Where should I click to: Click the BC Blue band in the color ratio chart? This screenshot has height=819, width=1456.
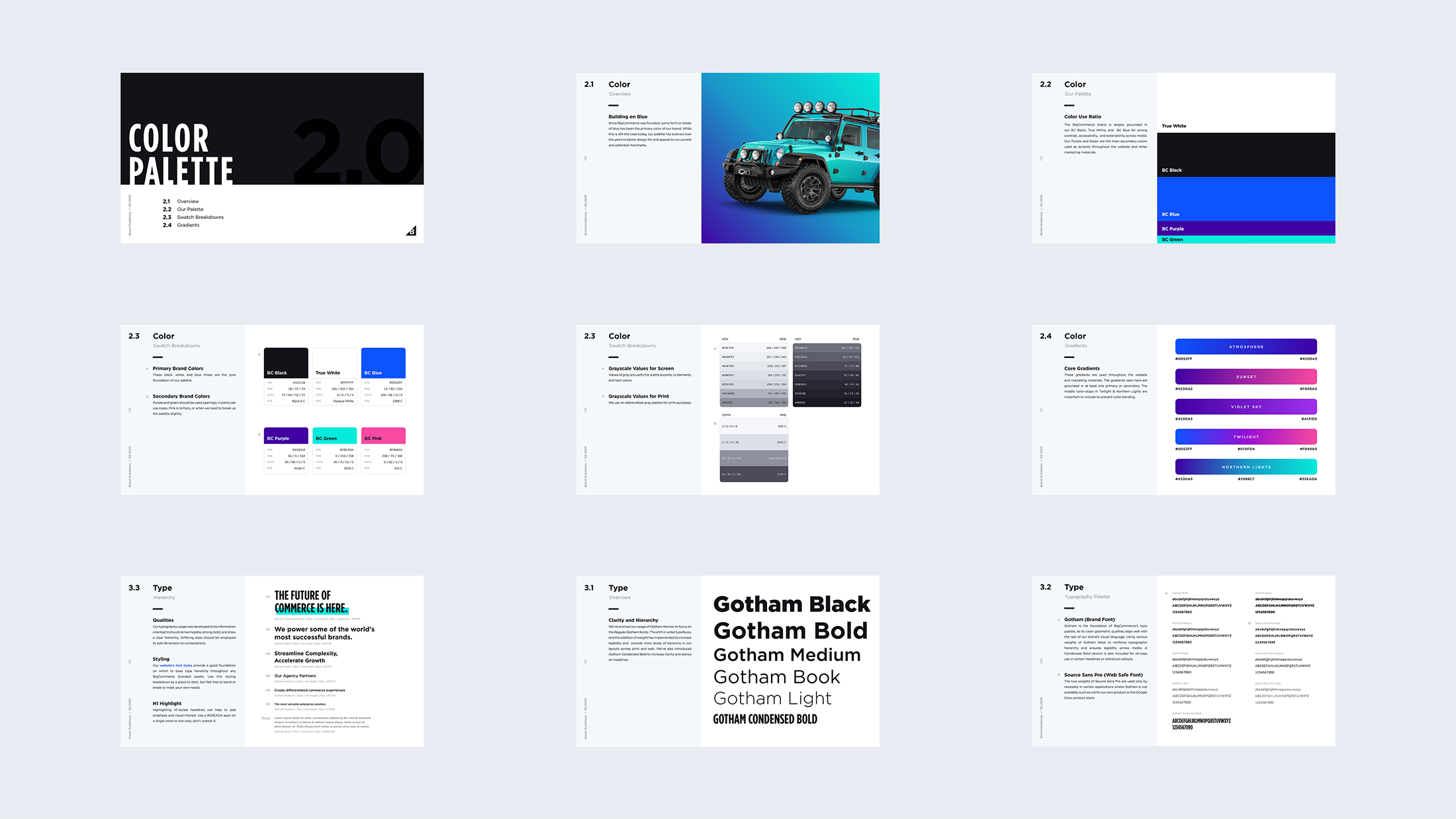coord(1246,198)
